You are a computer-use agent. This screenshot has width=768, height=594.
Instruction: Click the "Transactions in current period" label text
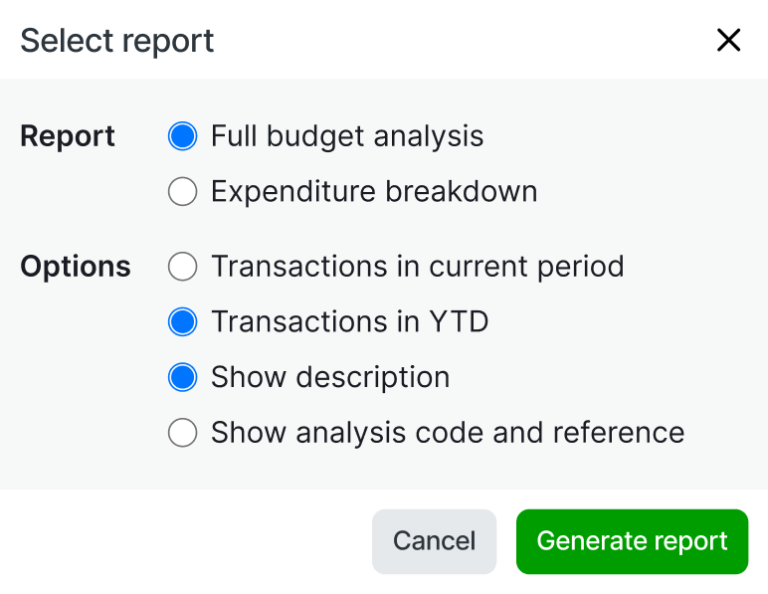click(x=417, y=267)
